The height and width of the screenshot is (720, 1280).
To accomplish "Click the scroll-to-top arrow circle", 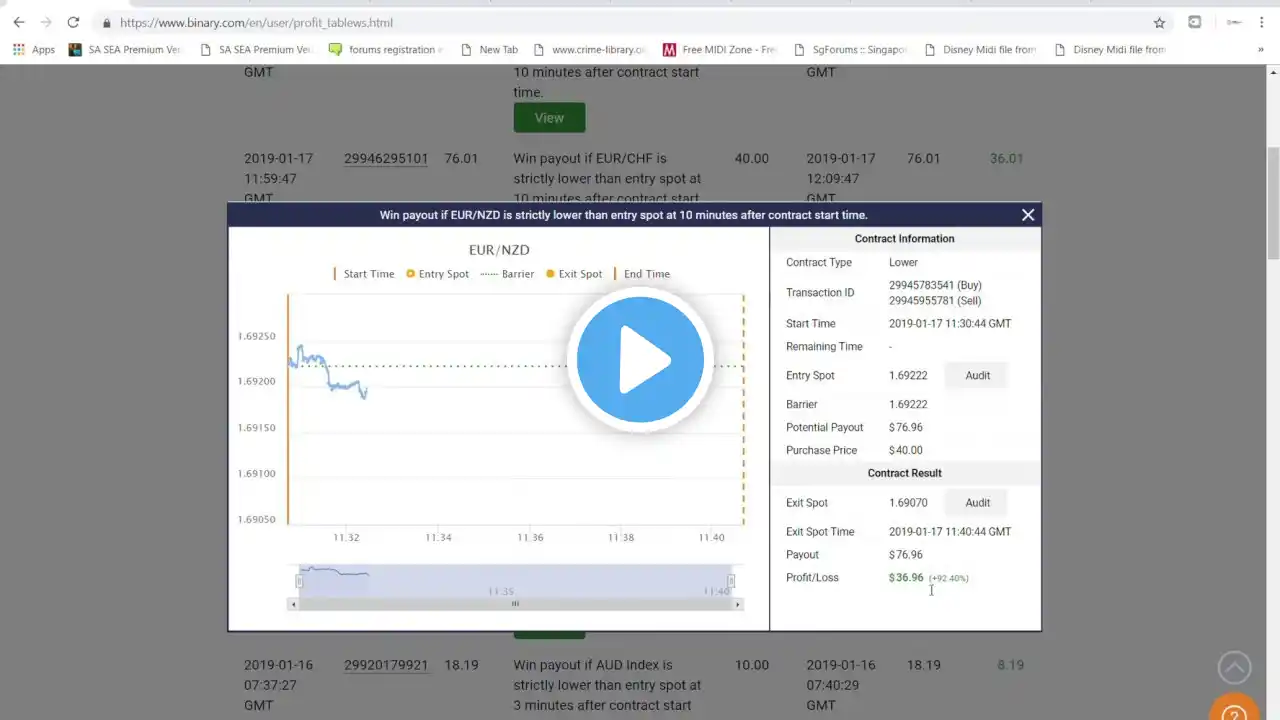I will pos(1234,667).
